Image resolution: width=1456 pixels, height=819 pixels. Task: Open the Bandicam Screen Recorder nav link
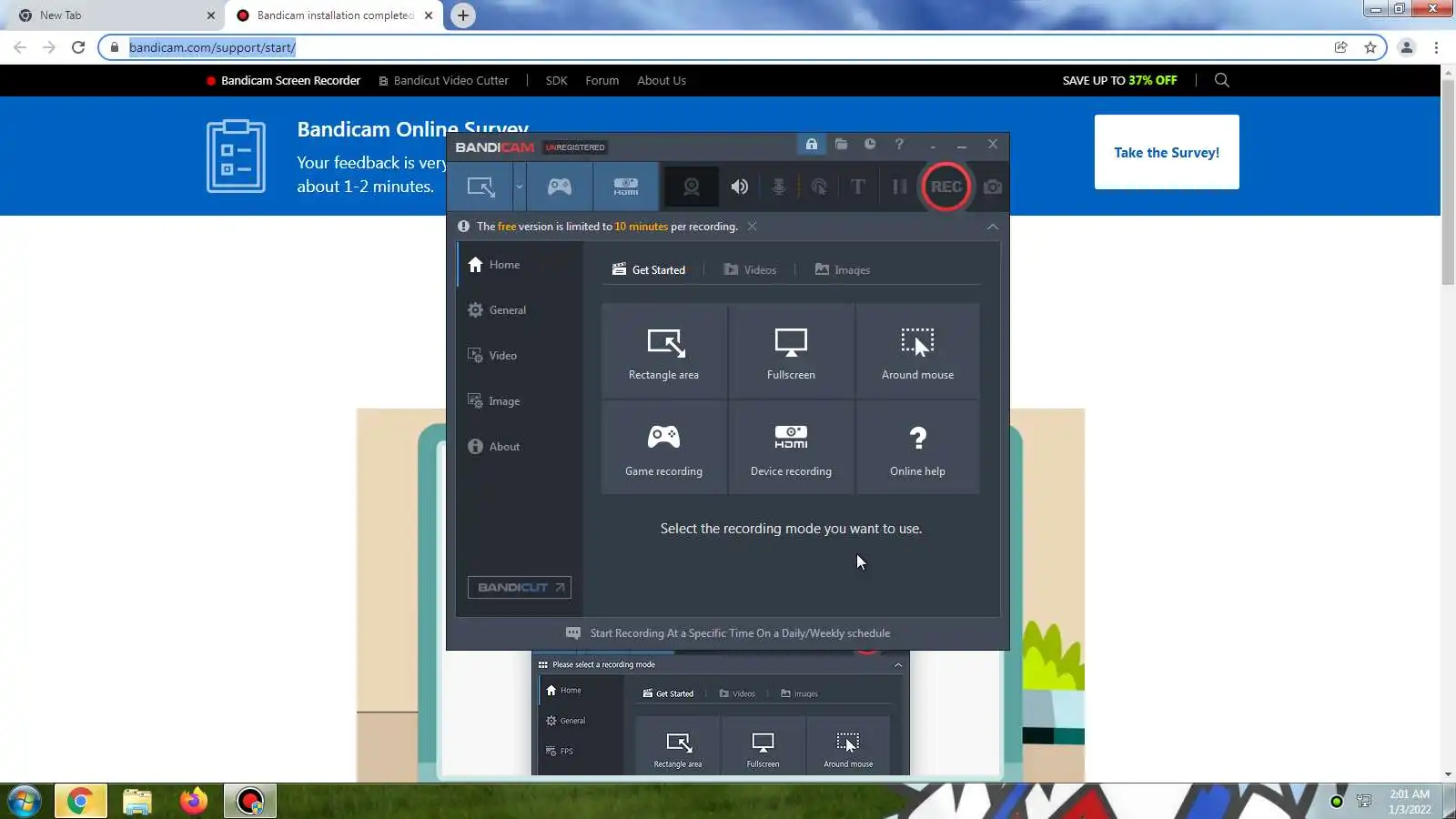click(283, 81)
